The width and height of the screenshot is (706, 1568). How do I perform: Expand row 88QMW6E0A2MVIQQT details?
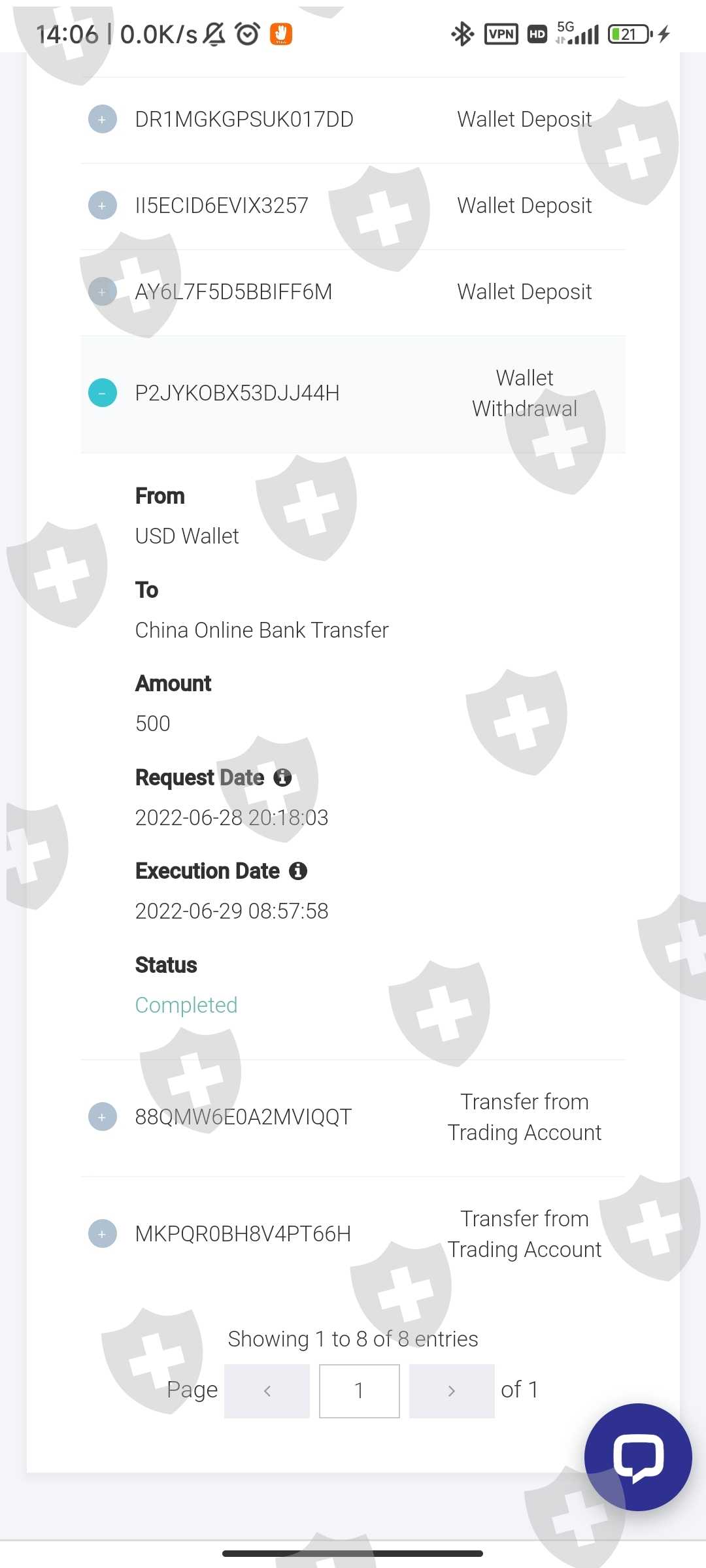103,1117
